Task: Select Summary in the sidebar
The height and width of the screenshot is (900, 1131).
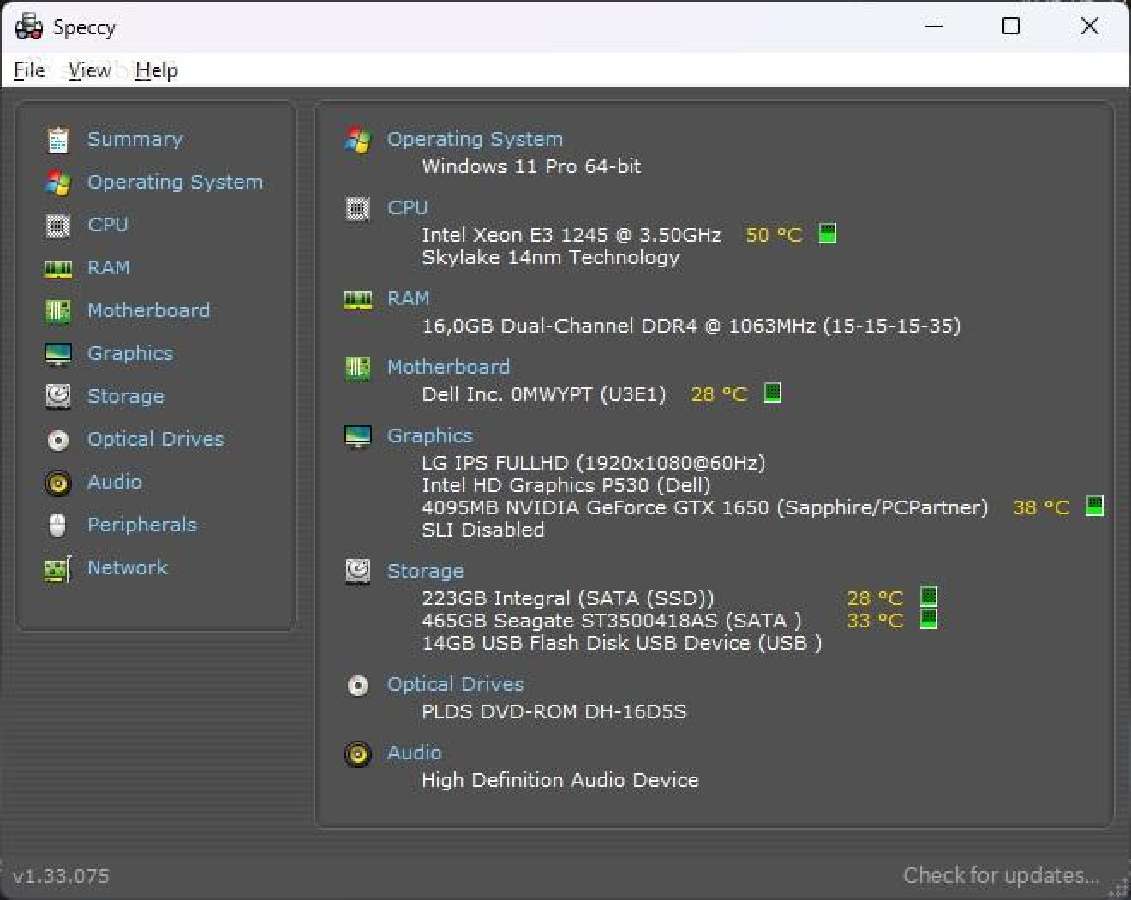Action: (x=135, y=139)
